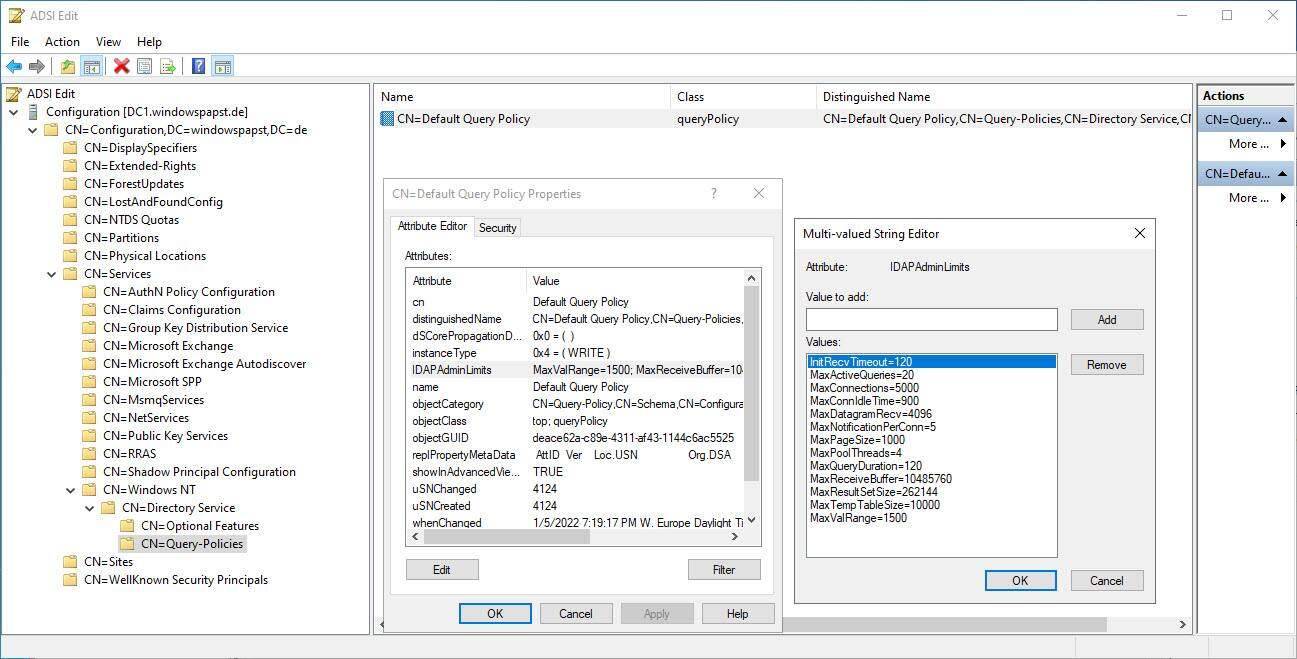This screenshot has height=659, width=1297.
Task: Click the blue Help toolbar icon
Action: (198, 67)
